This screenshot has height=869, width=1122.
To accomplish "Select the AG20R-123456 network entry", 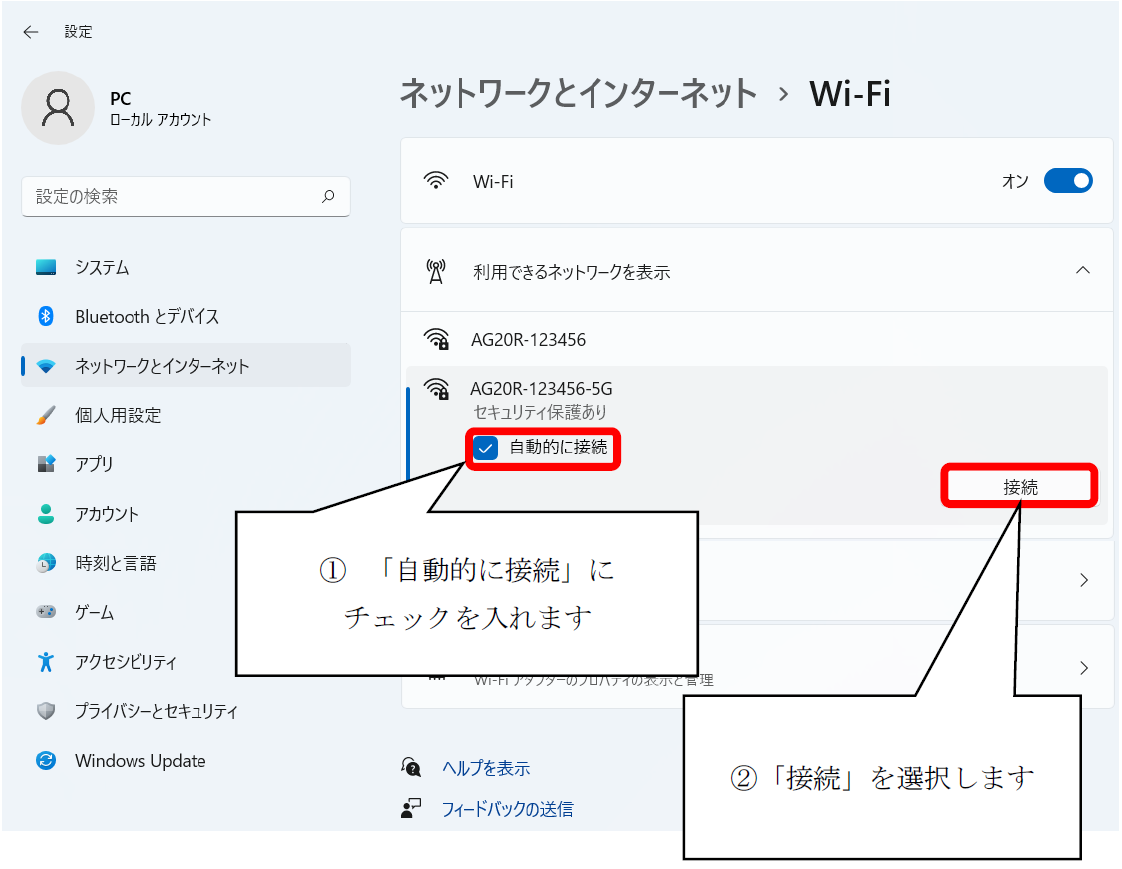I will (x=528, y=340).
